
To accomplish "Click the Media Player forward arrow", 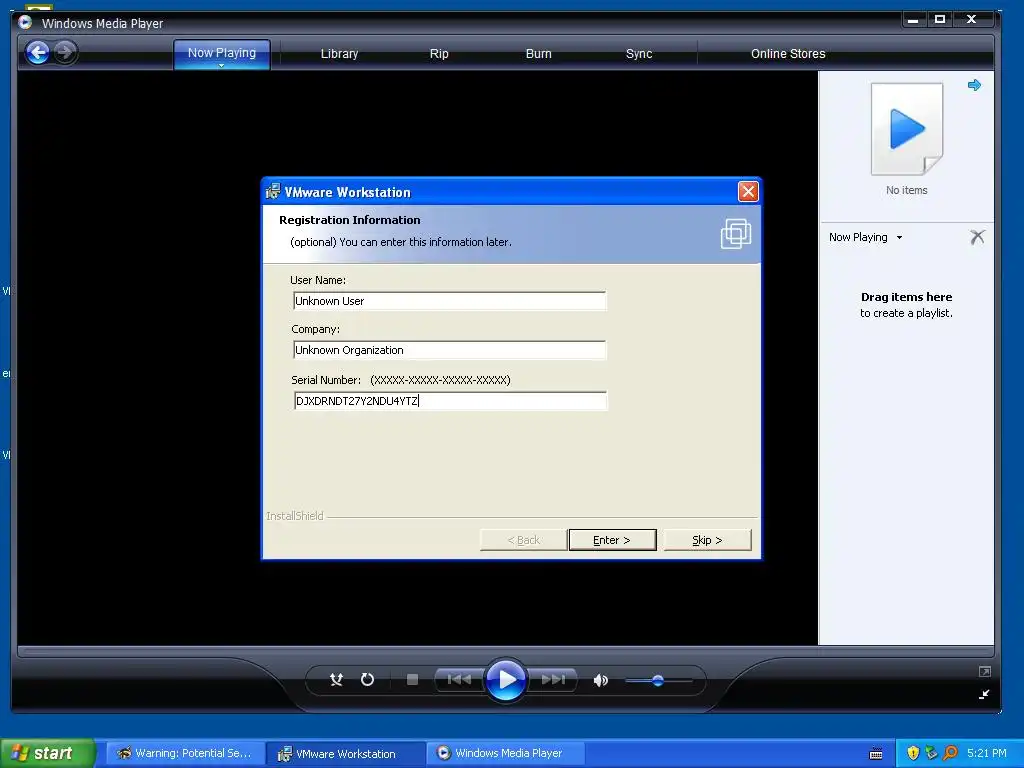I will [65, 52].
